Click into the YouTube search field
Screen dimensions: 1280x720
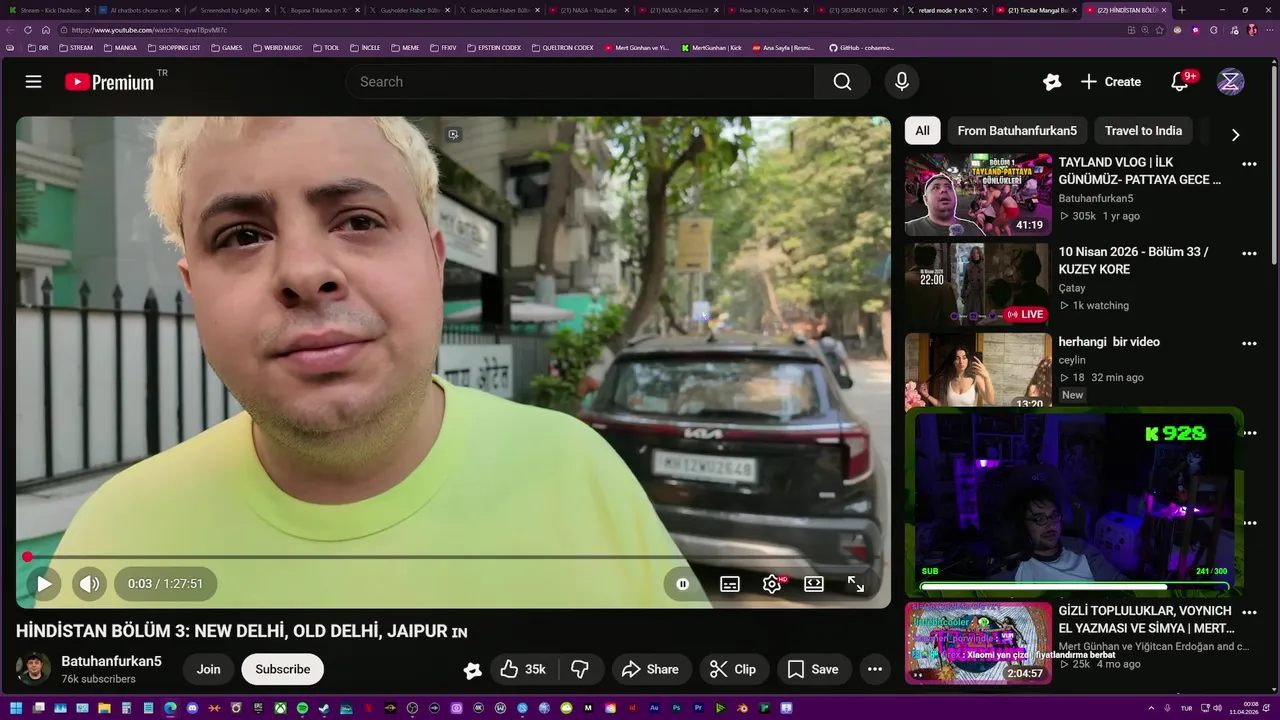point(580,82)
